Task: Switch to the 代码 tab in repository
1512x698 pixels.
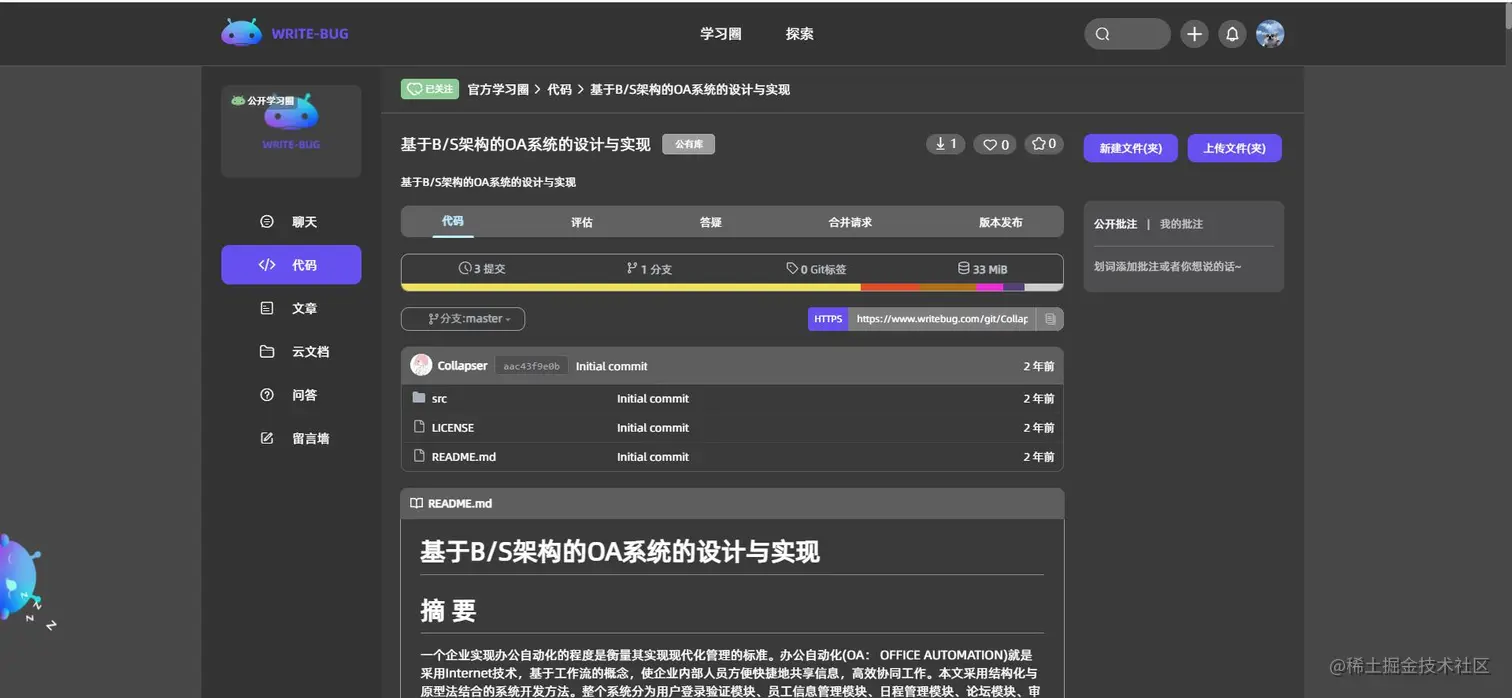Action: click(453, 222)
